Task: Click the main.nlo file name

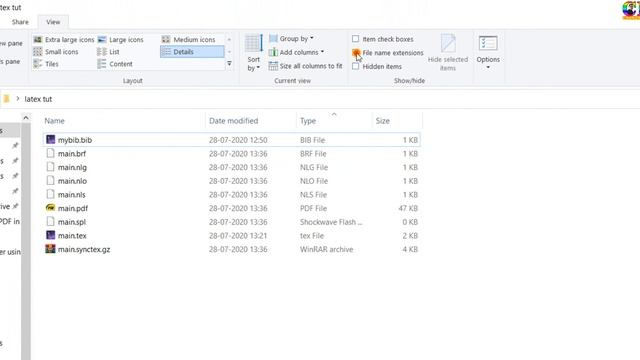Action: click(72, 181)
